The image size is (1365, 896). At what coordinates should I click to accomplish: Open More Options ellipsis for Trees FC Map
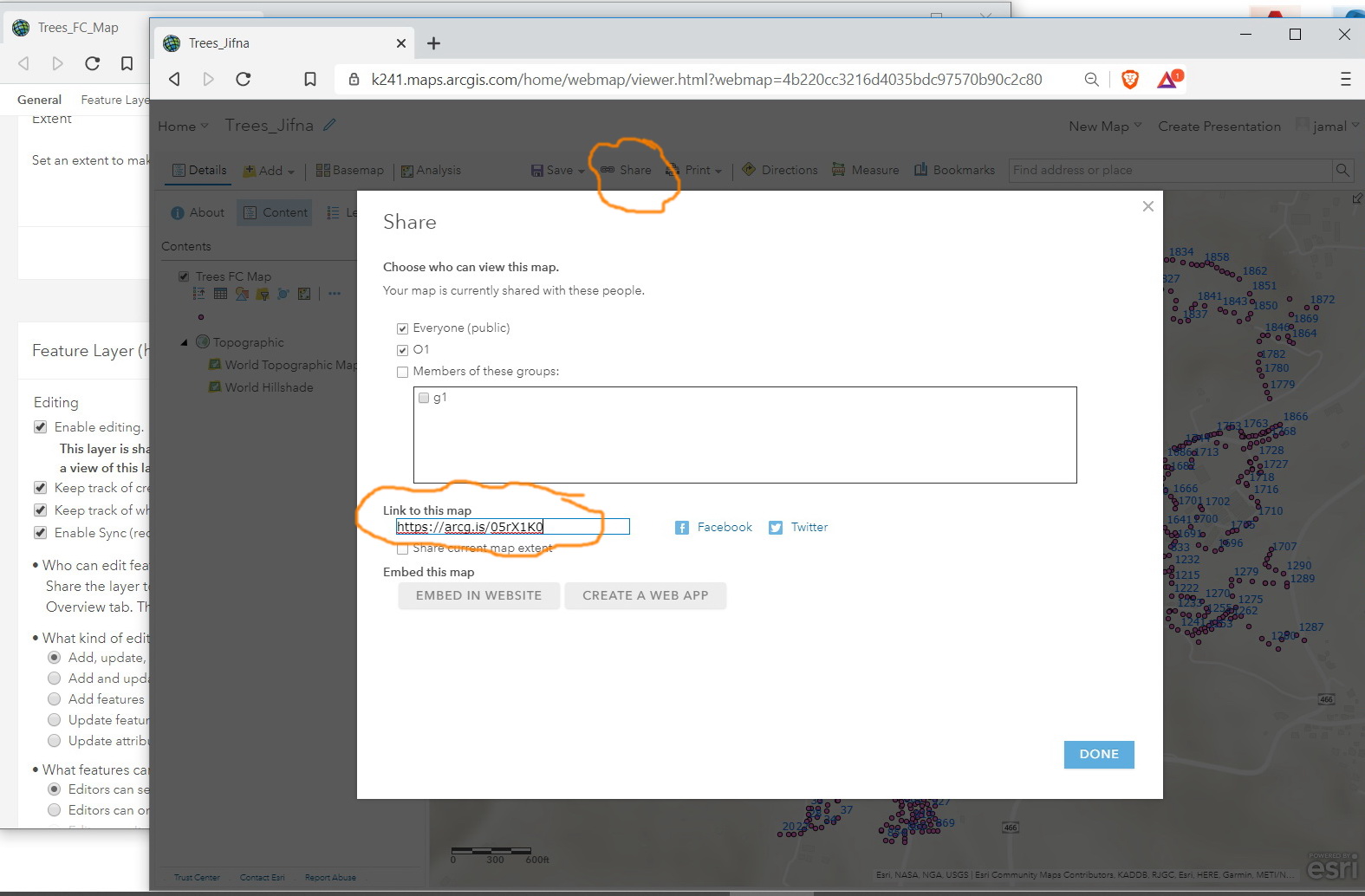pyautogui.click(x=335, y=294)
